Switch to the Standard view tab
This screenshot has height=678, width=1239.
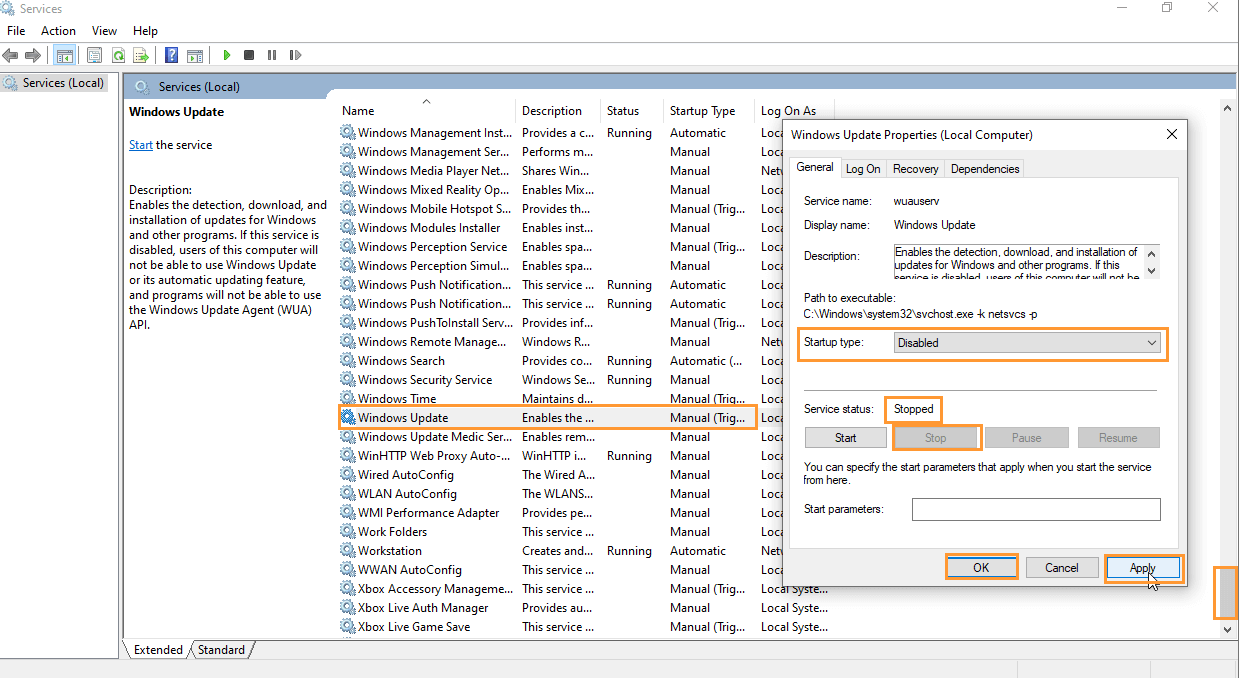tap(221, 650)
